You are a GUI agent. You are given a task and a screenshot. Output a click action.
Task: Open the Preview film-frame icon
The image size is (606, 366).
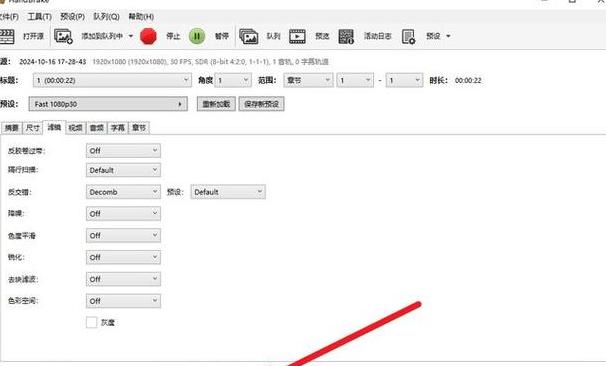(x=297, y=36)
